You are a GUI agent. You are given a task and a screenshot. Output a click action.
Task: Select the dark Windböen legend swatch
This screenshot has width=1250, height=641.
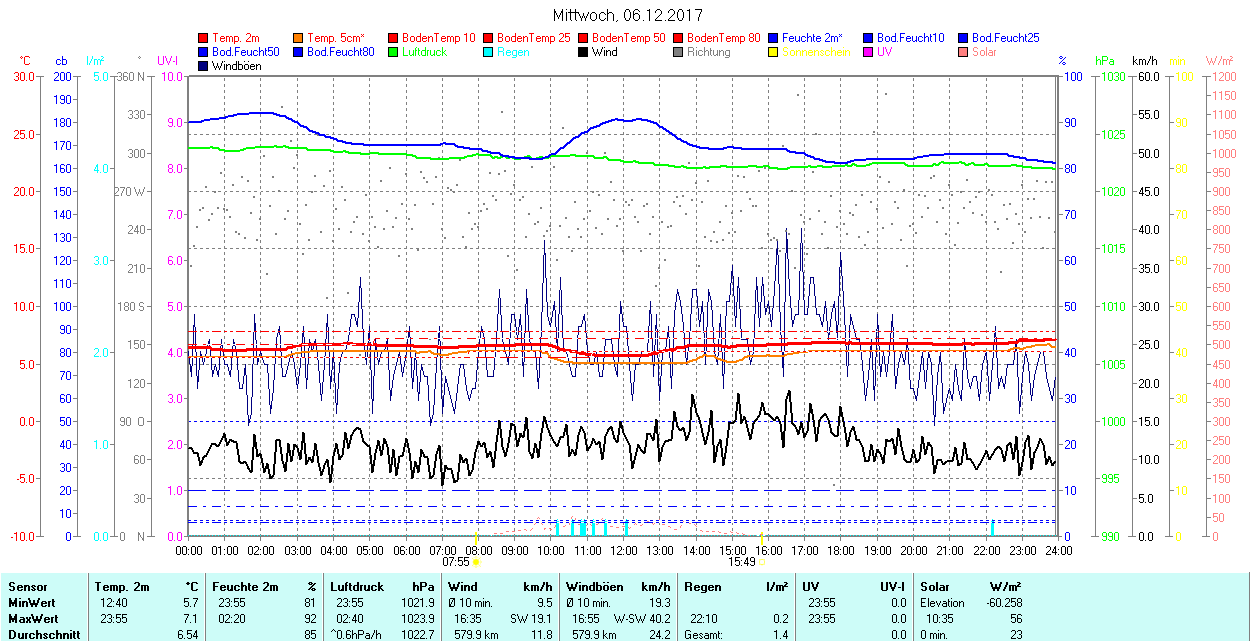coord(204,66)
